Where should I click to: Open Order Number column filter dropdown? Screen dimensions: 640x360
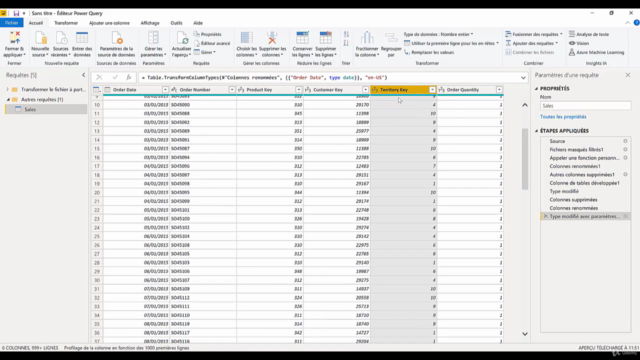tap(232, 90)
